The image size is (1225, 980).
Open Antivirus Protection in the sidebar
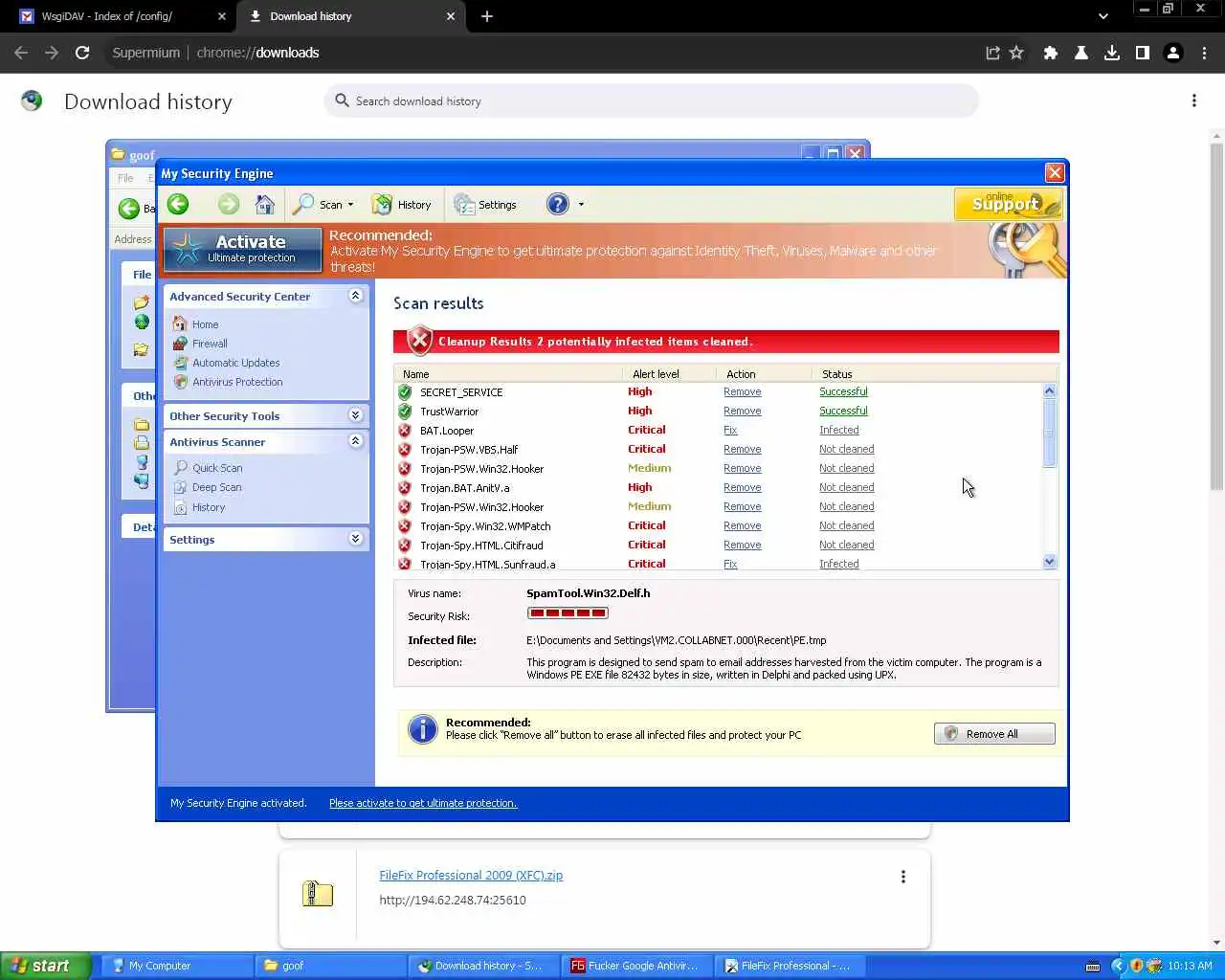pyautogui.click(x=237, y=382)
